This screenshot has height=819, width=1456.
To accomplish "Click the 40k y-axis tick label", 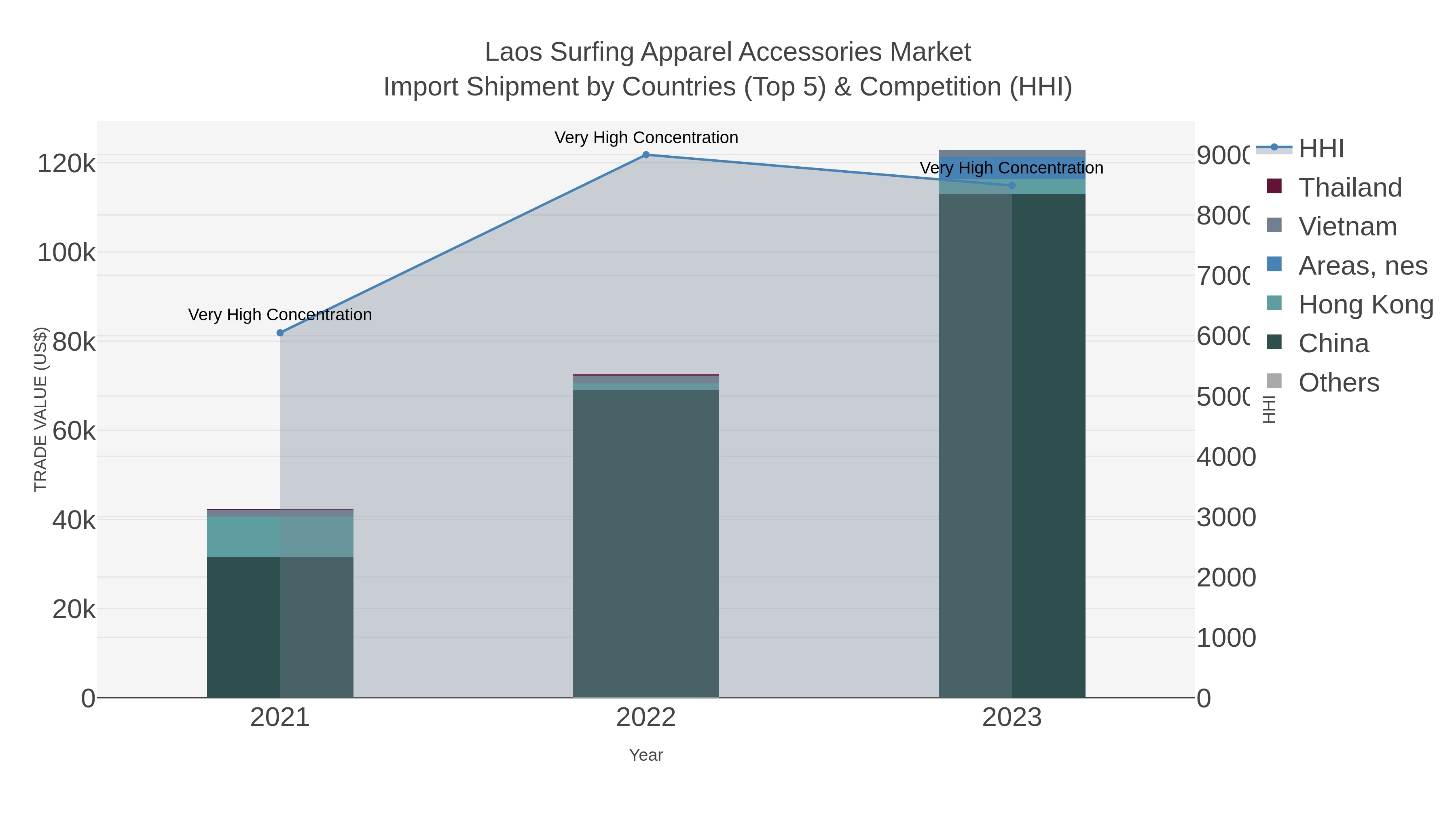I will coord(74,520).
